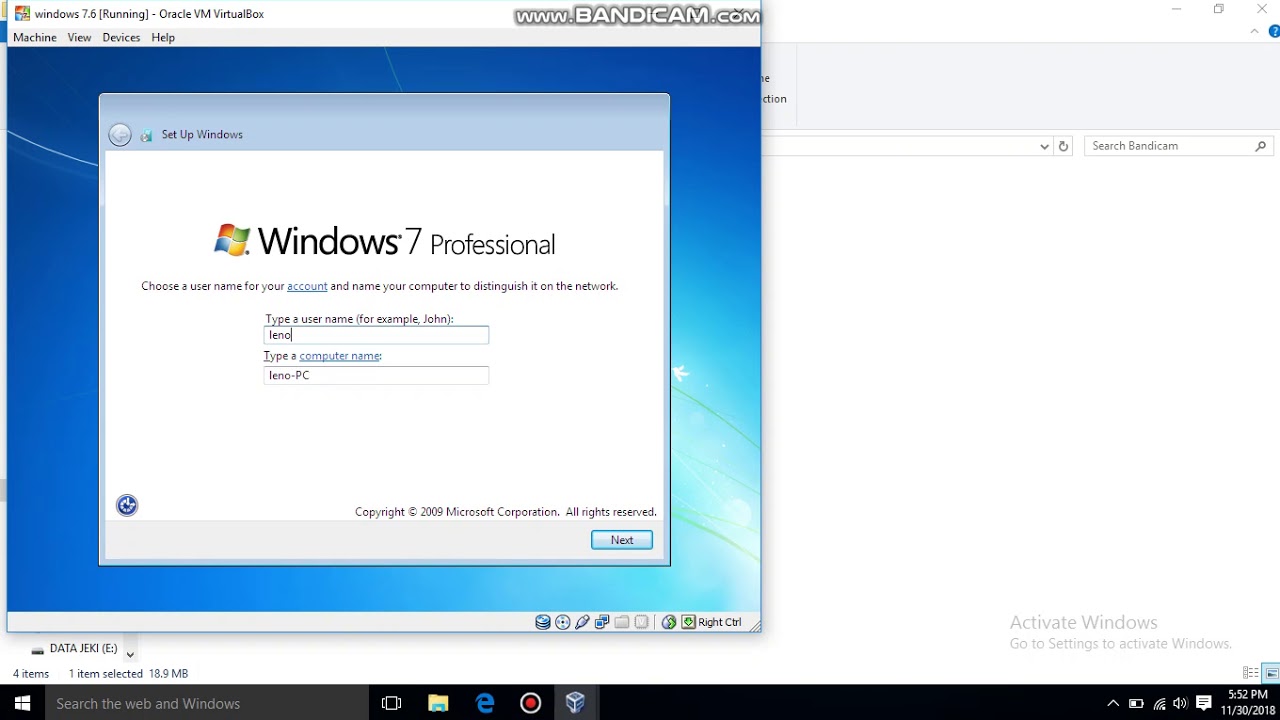Open the Machine menu
The width and height of the screenshot is (1280, 720).
pos(35,37)
